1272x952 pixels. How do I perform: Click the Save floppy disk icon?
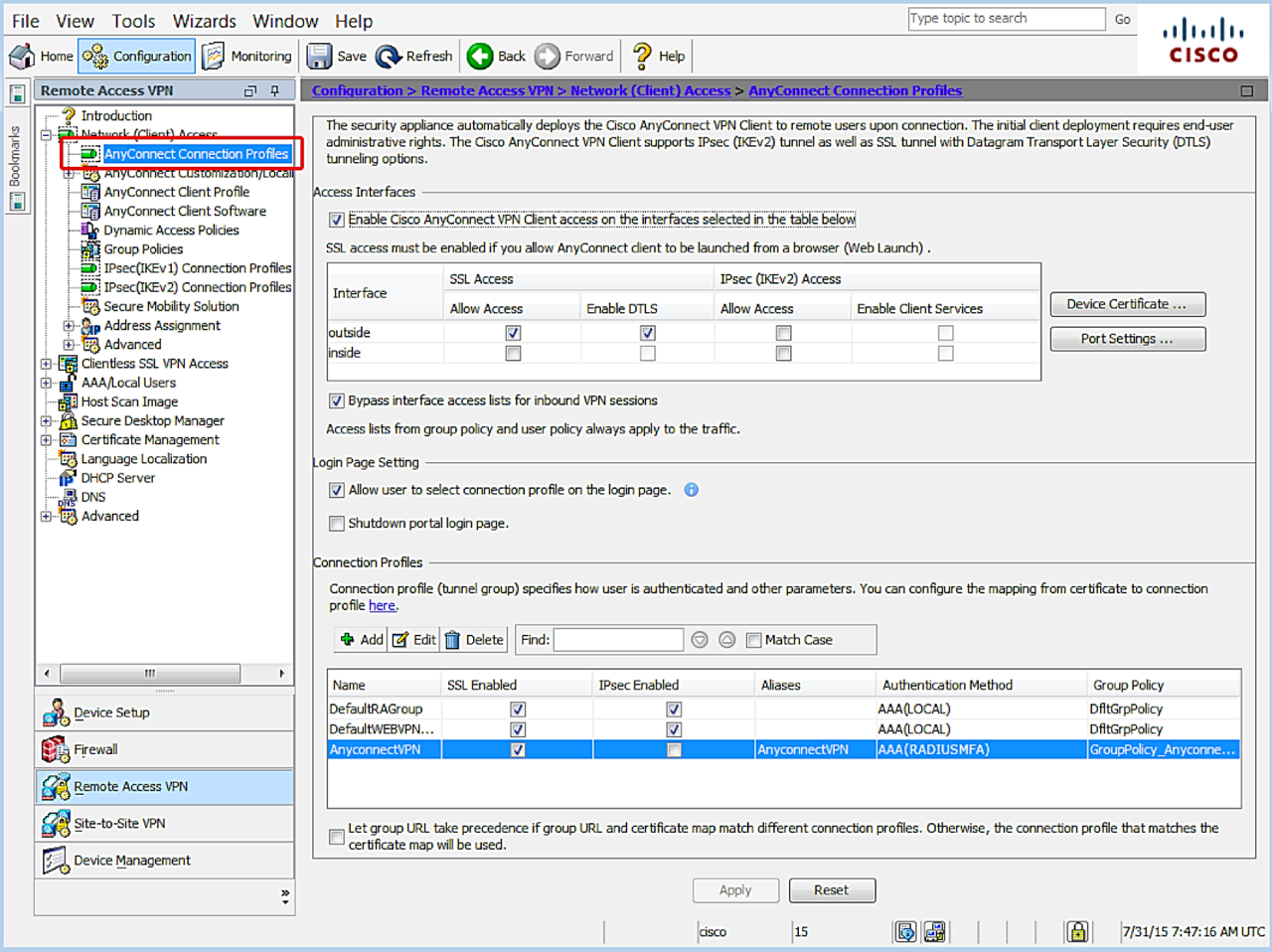(319, 57)
